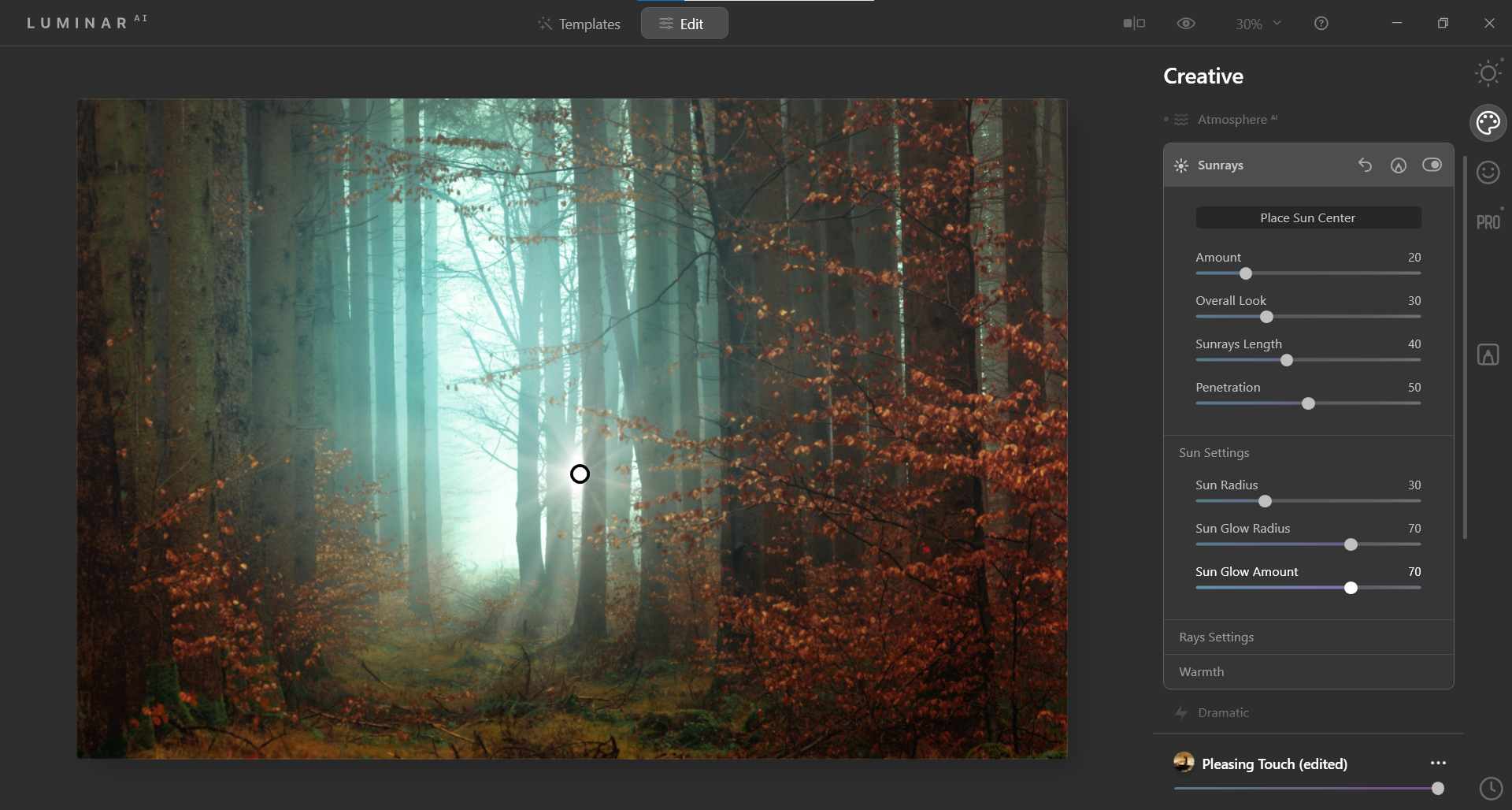Click the Sunrays Length slider handle
The height and width of the screenshot is (810, 1512).
[1287, 360]
